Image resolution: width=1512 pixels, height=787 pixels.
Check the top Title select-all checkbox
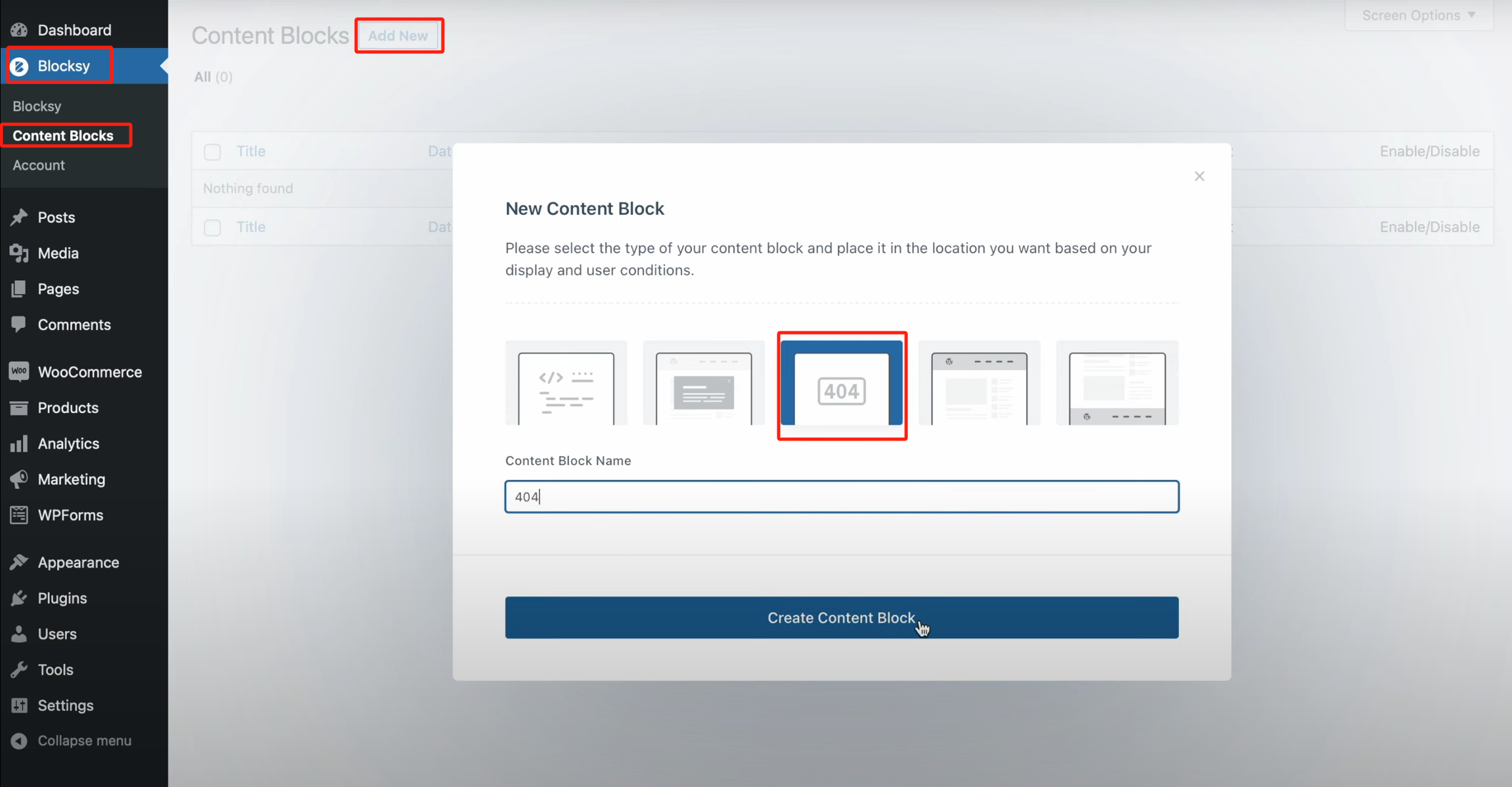click(212, 151)
